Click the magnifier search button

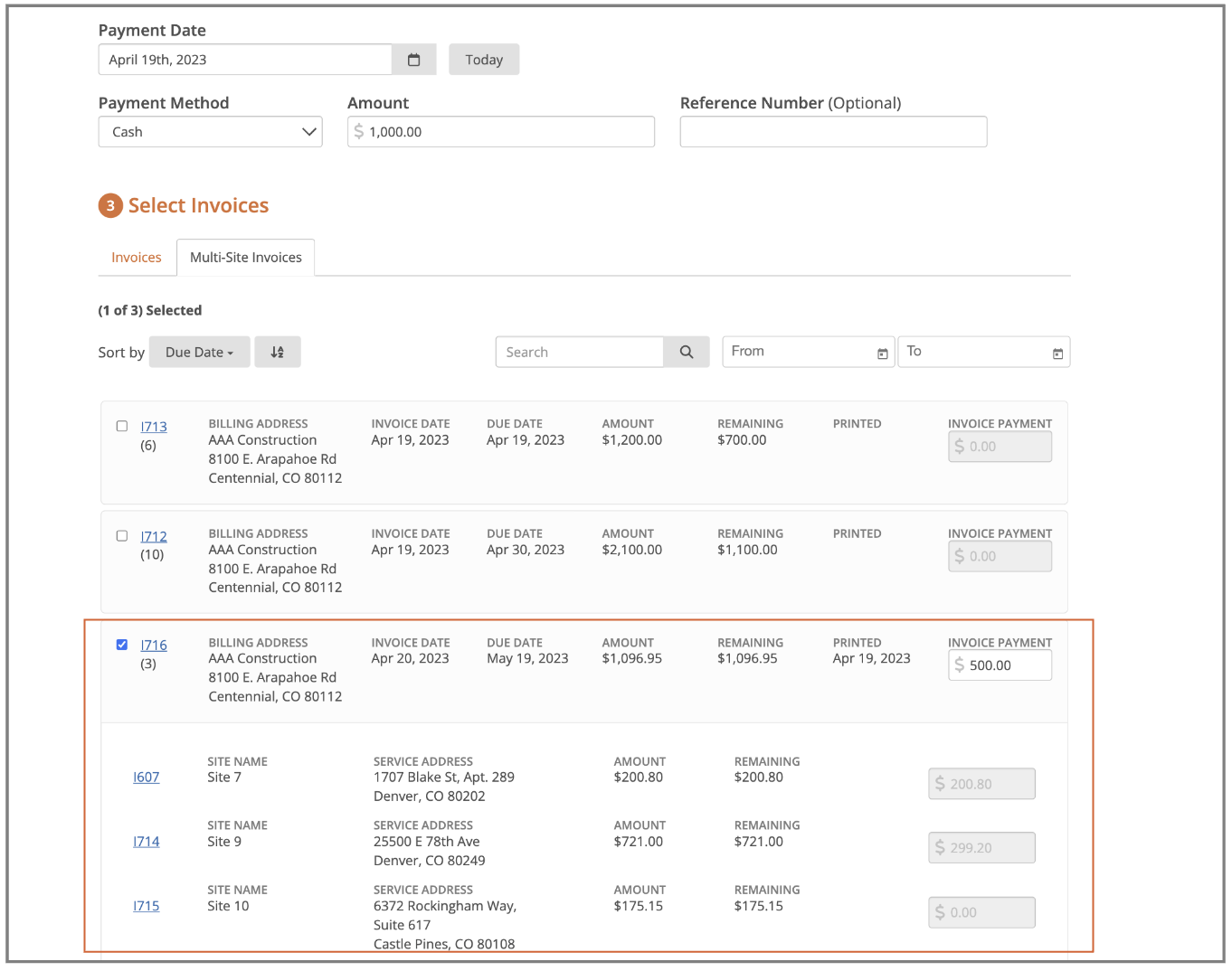point(687,353)
